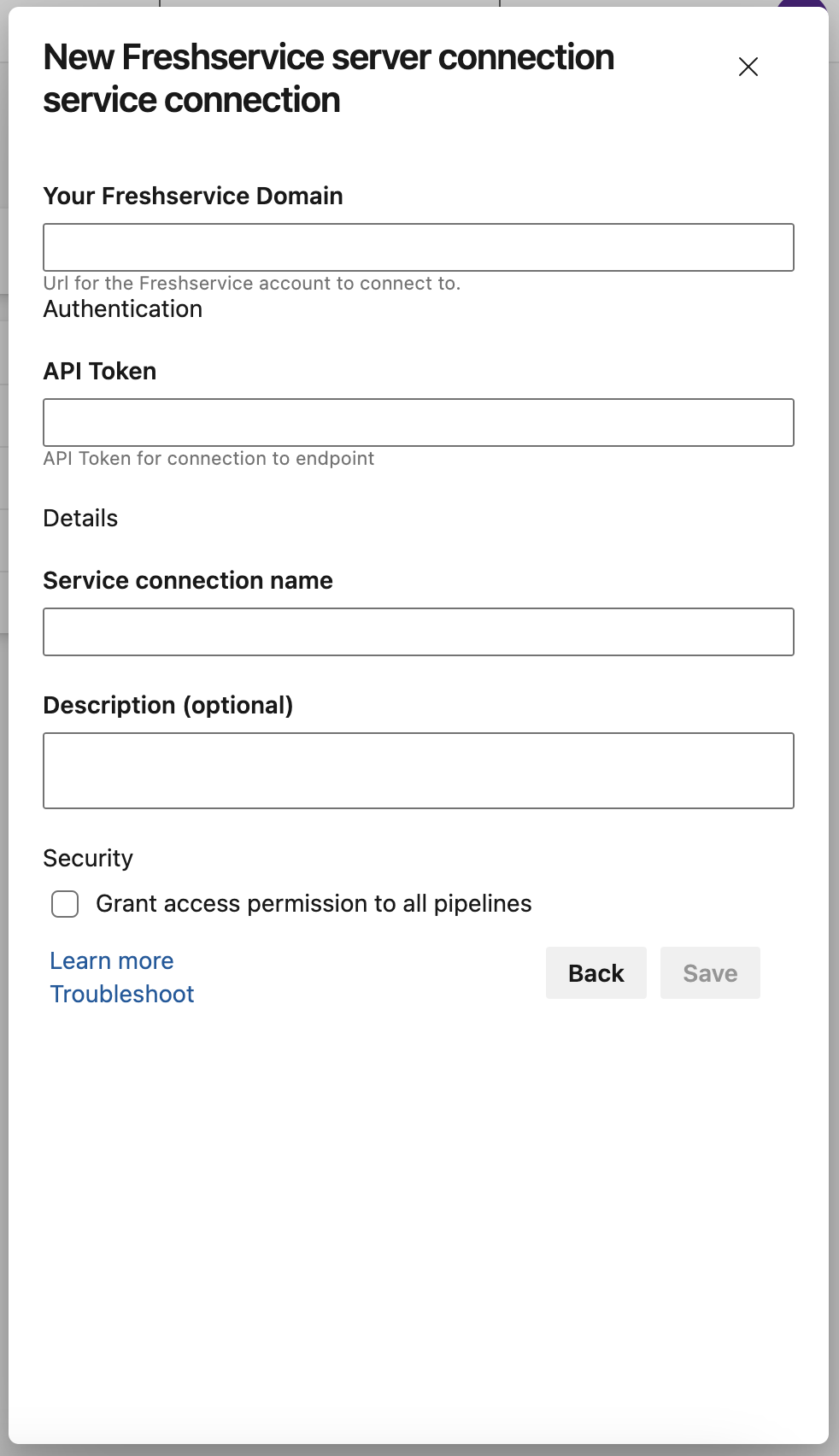Close the new service connection dialog
The height and width of the screenshot is (1456, 839).
pyautogui.click(x=748, y=67)
